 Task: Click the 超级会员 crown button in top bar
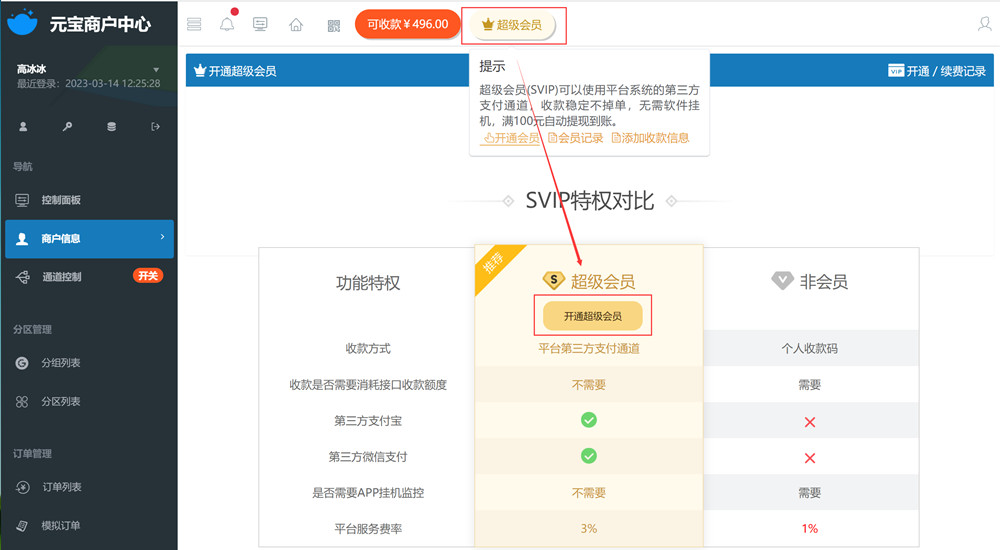click(512, 25)
